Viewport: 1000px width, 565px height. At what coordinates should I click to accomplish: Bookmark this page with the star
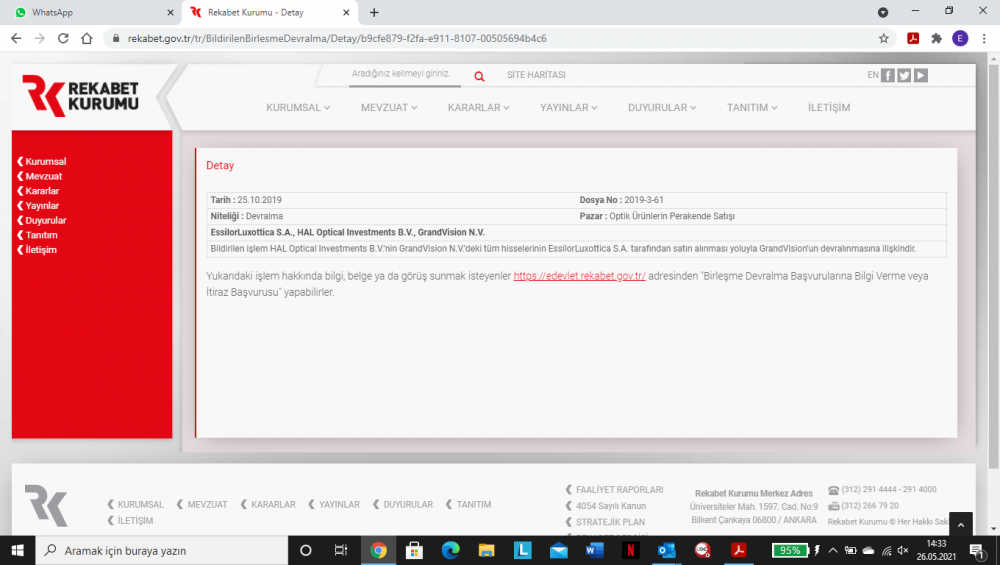point(883,38)
